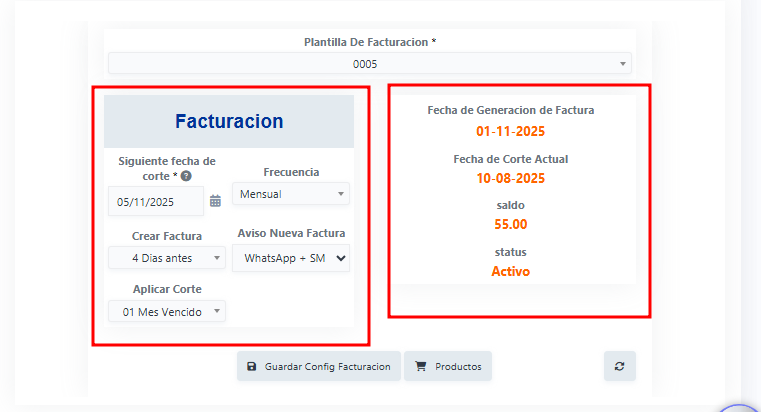Open the Crear Factura dropdown
The image size is (761, 412).
167,258
